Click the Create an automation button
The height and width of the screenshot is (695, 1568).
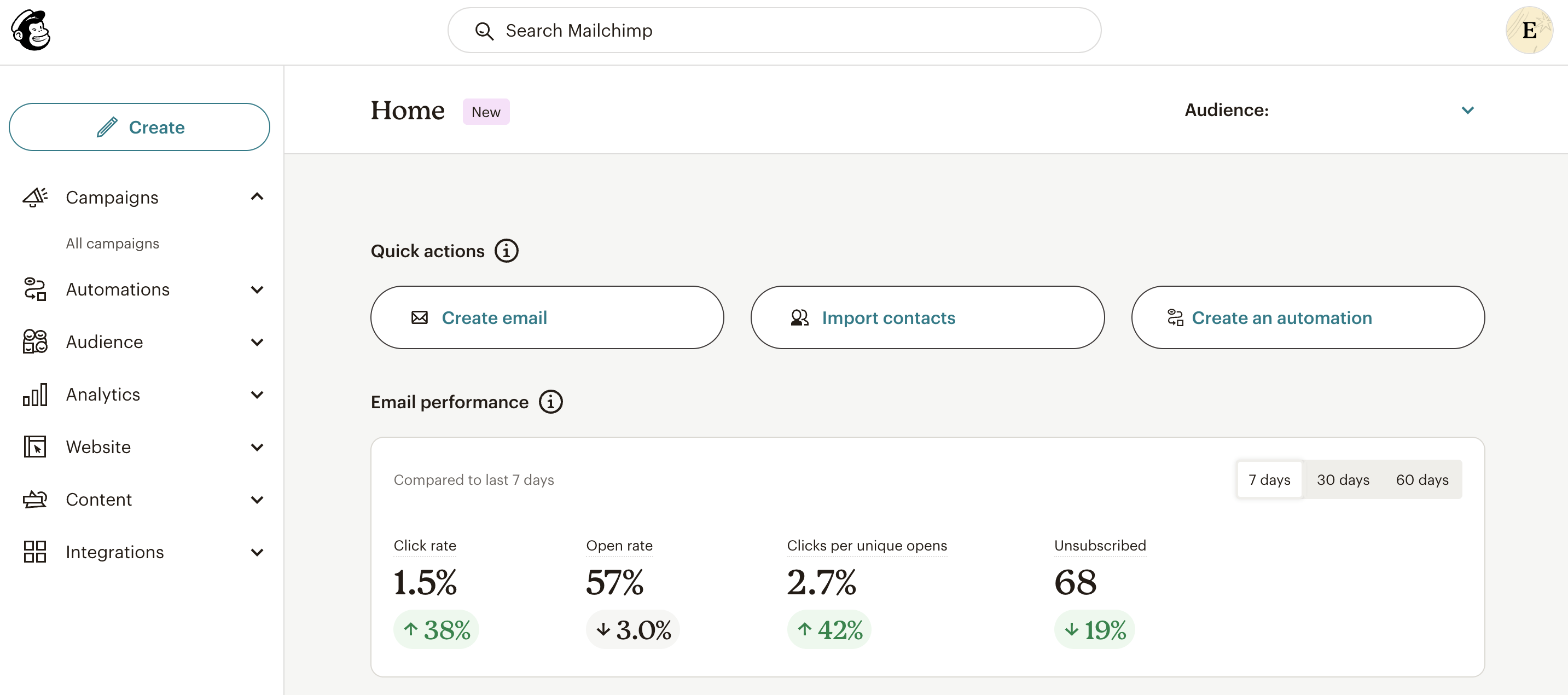click(x=1308, y=317)
